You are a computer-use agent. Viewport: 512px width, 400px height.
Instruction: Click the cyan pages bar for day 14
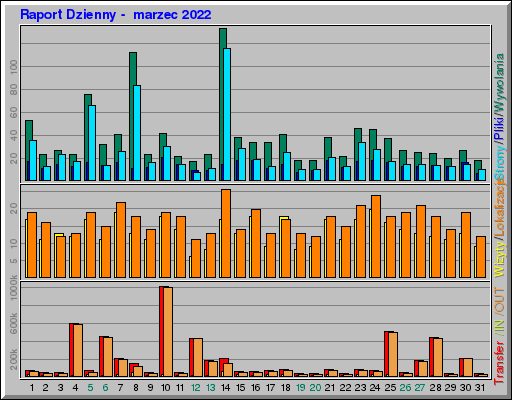(x=227, y=114)
